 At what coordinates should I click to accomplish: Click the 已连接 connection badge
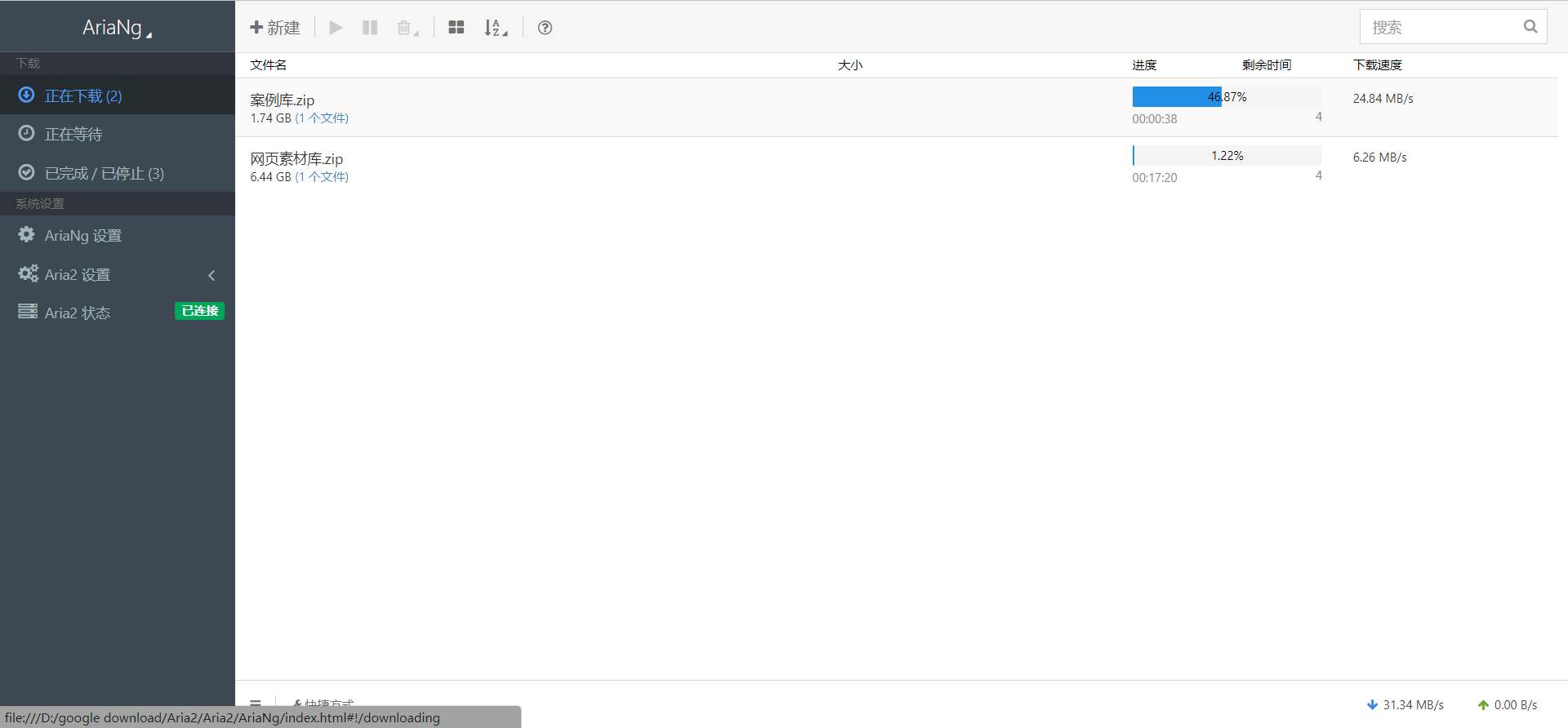(x=199, y=311)
